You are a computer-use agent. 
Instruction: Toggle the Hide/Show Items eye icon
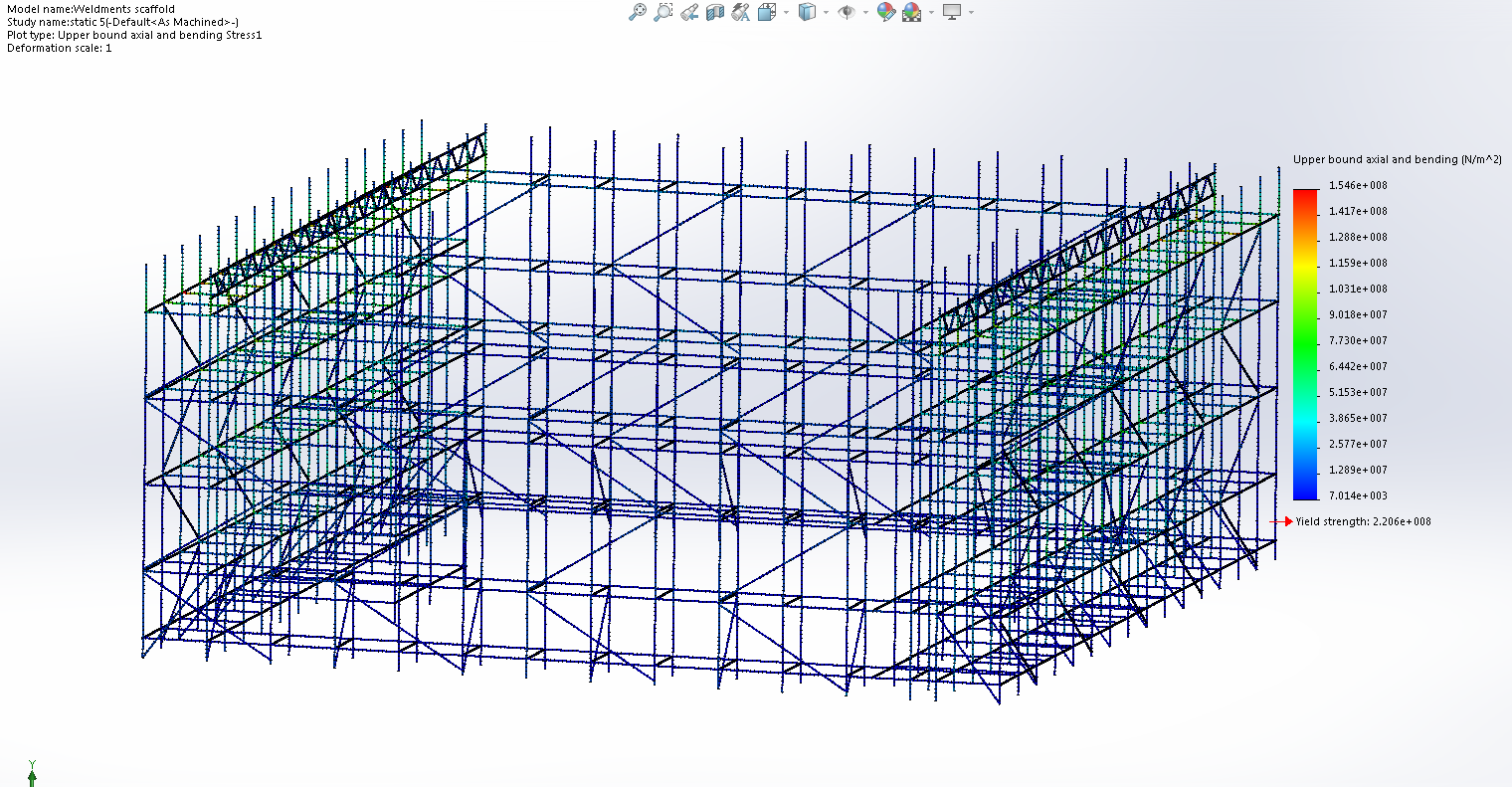[x=847, y=12]
